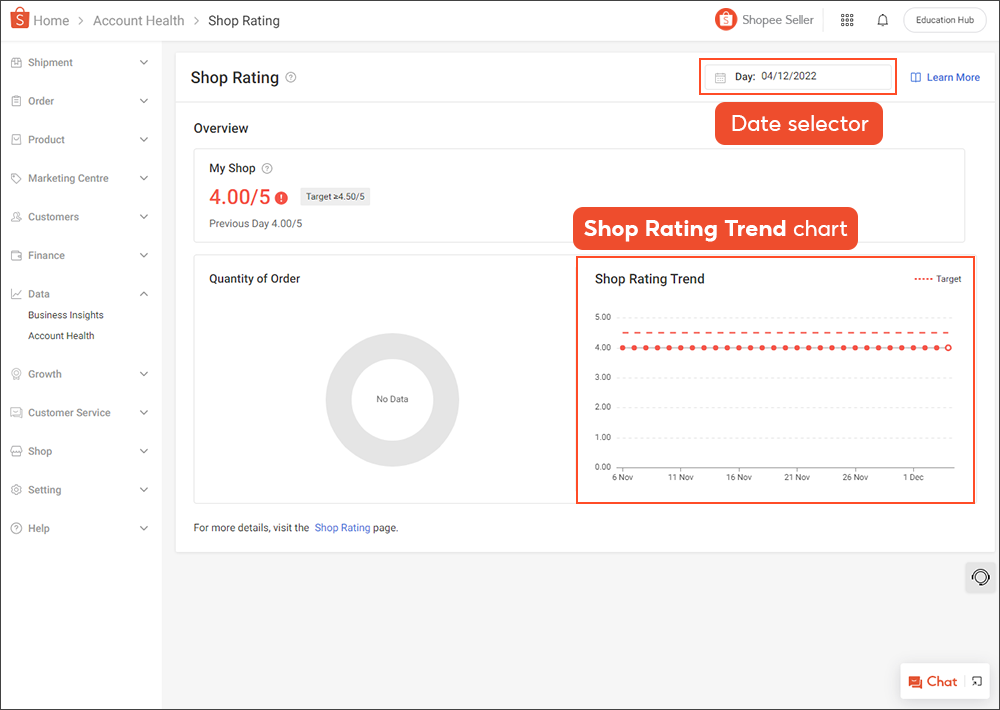Select Account Health in the sidebar
This screenshot has height=710, width=1000.
61,335
